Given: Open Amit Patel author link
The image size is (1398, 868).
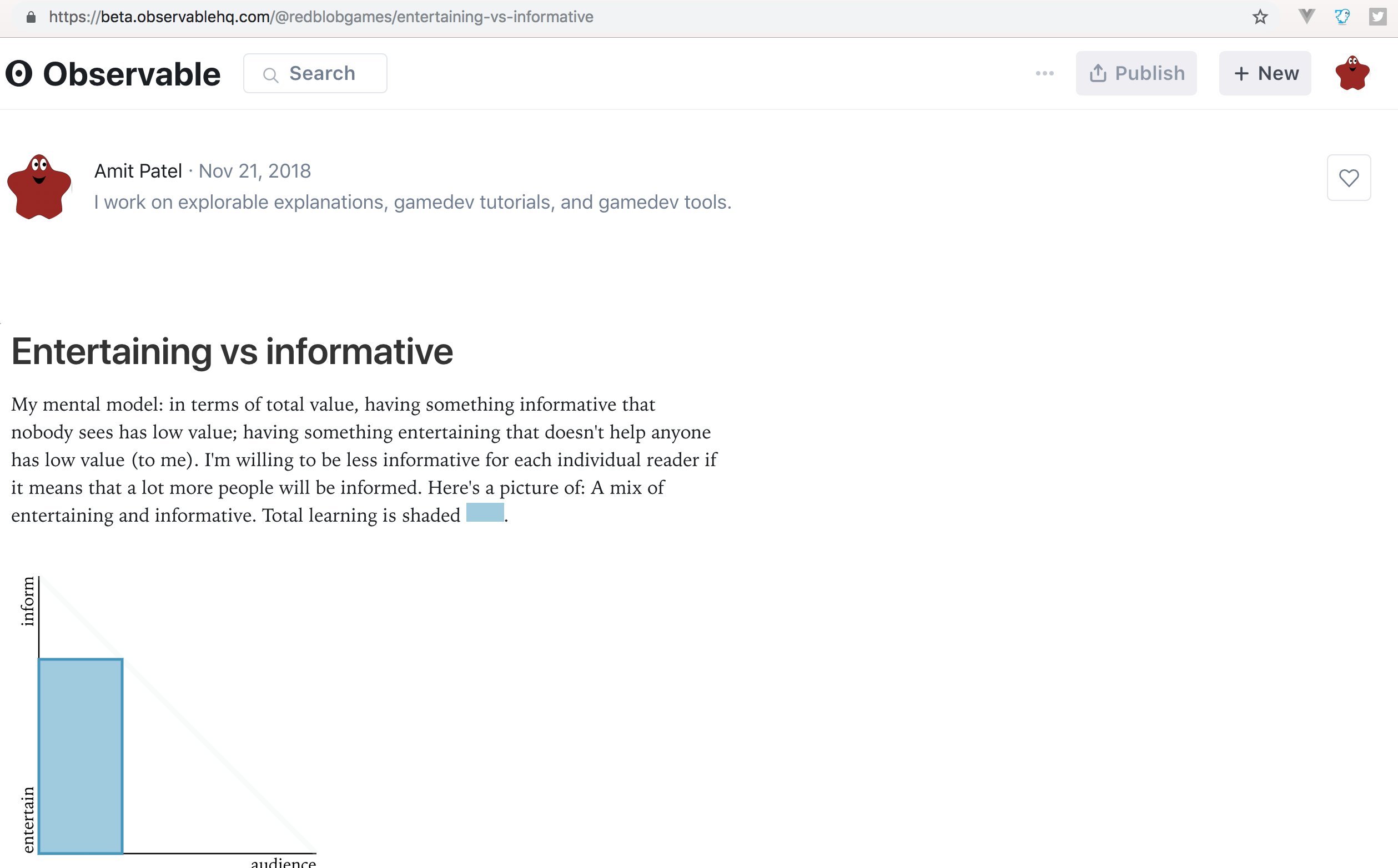Looking at the screenshot, I should pos(138,171).
